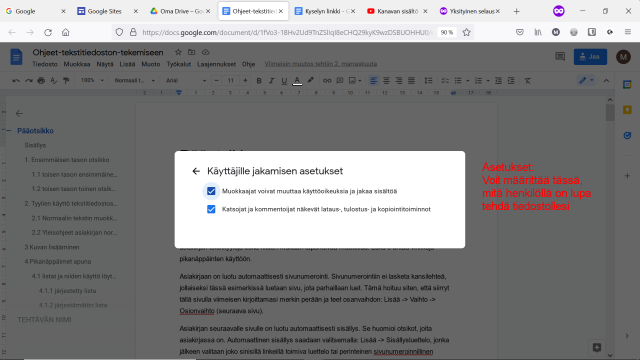The height and width of the screenshot is (360, 640).
Task: Open highlight color picker
Action: 311,81
